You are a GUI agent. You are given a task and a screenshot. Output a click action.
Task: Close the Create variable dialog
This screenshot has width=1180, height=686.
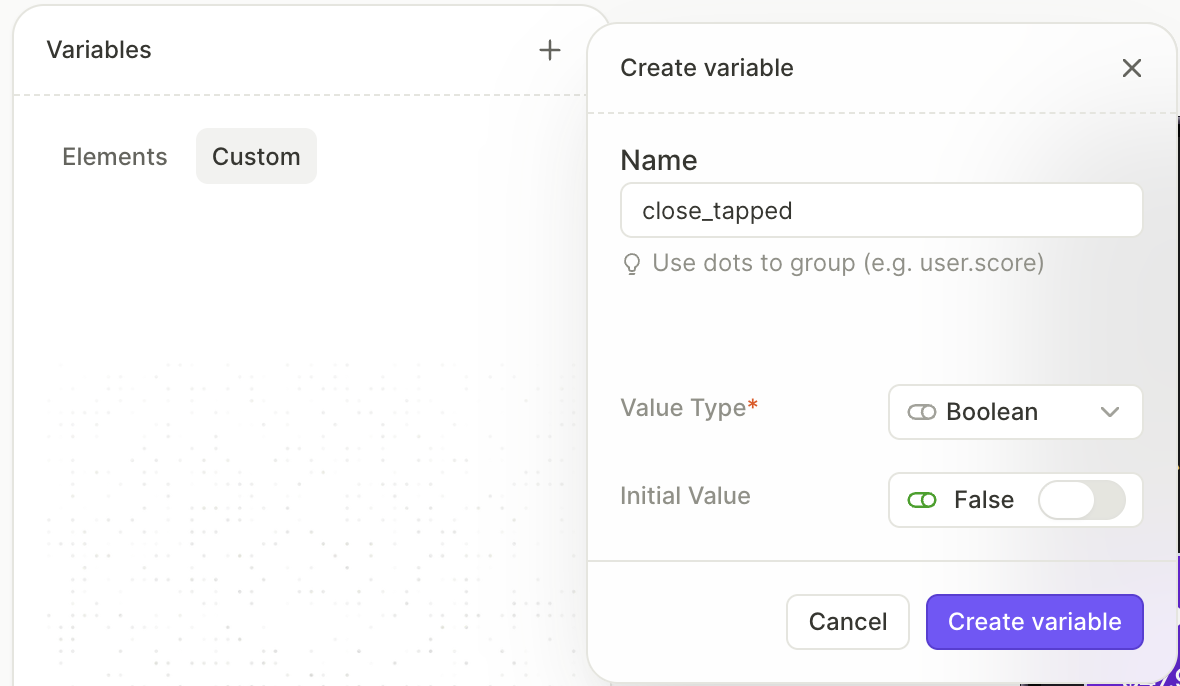pos(1131,68)
